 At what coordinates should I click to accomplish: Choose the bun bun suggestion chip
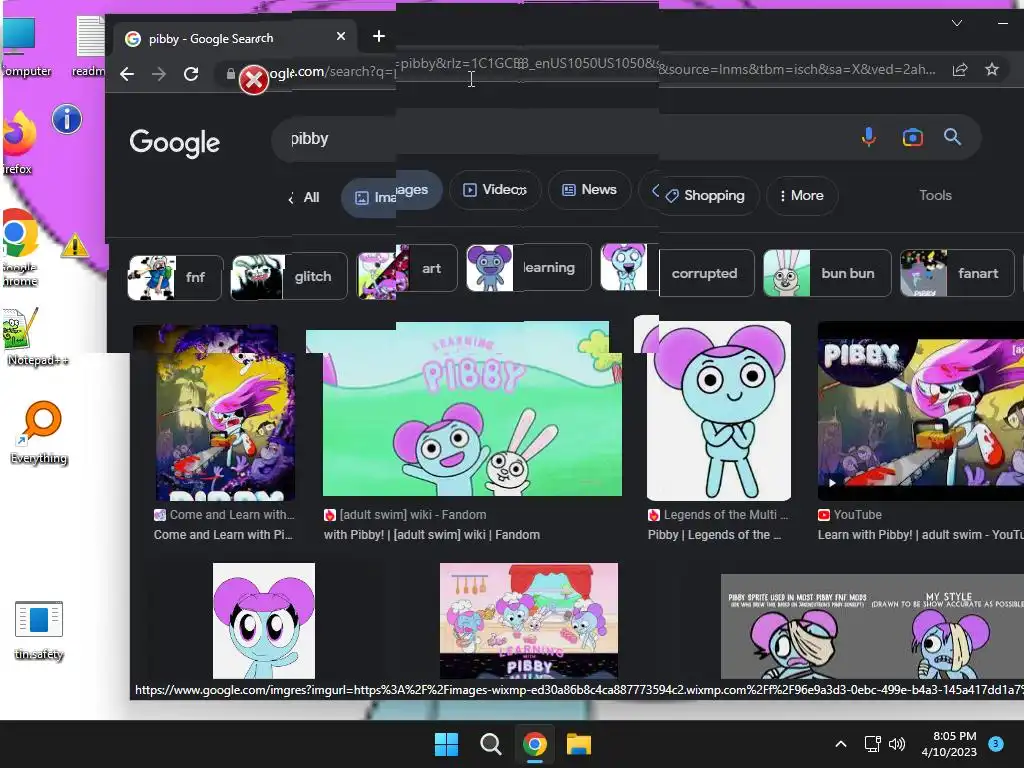(x=827, y=273)
